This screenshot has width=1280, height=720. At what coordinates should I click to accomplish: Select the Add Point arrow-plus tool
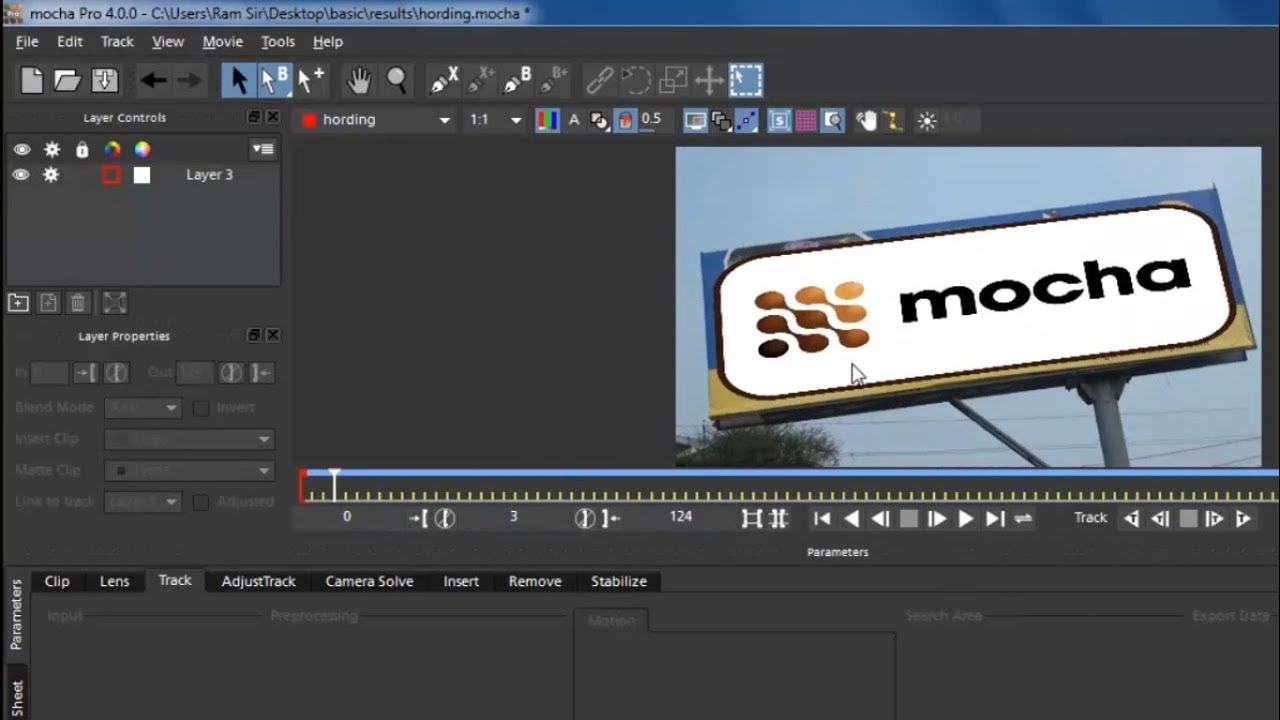[311, 80]
